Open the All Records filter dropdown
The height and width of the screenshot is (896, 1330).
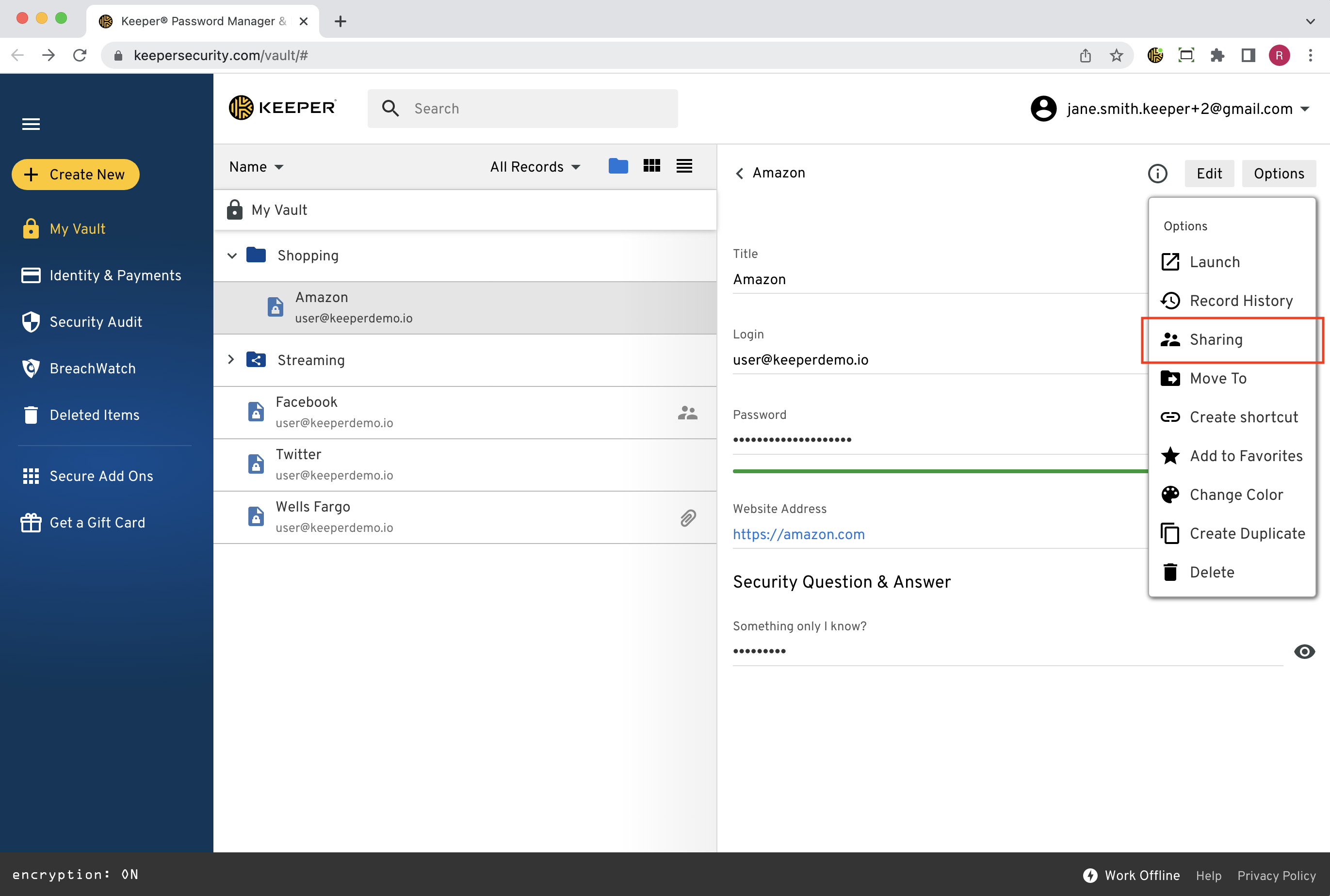point(535,167)
